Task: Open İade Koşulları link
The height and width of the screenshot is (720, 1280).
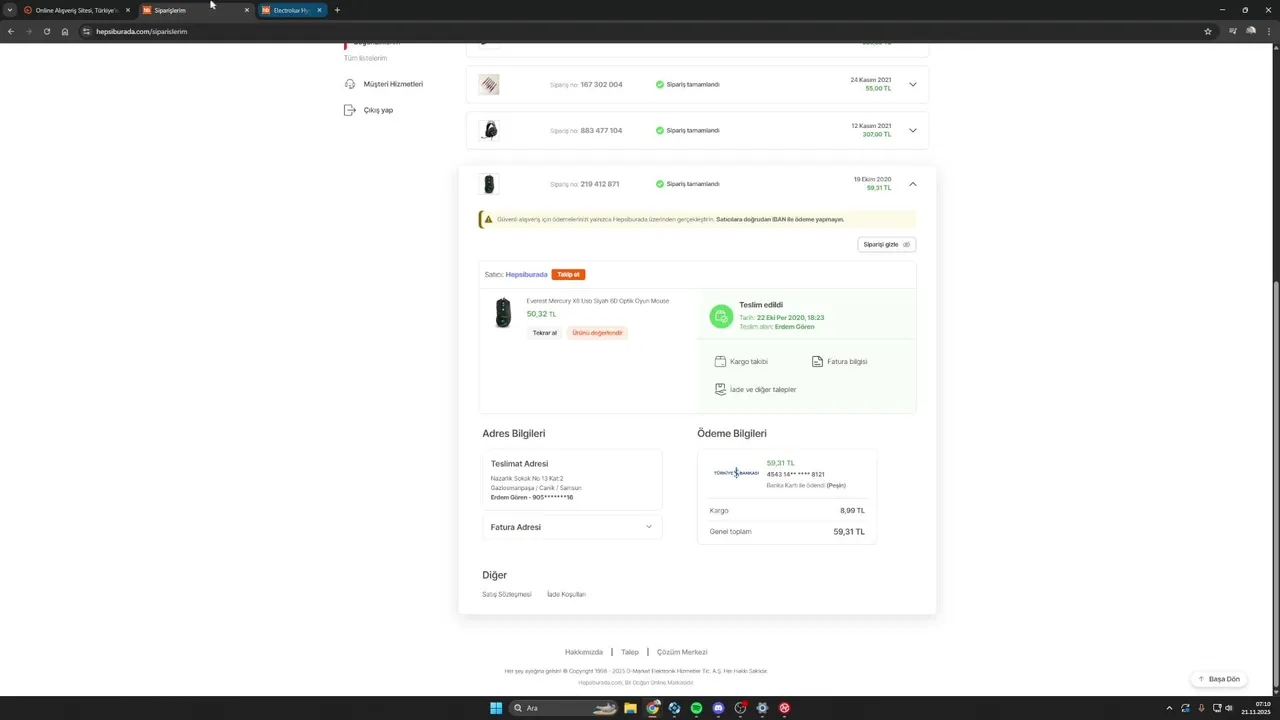Action: (566, 594)
